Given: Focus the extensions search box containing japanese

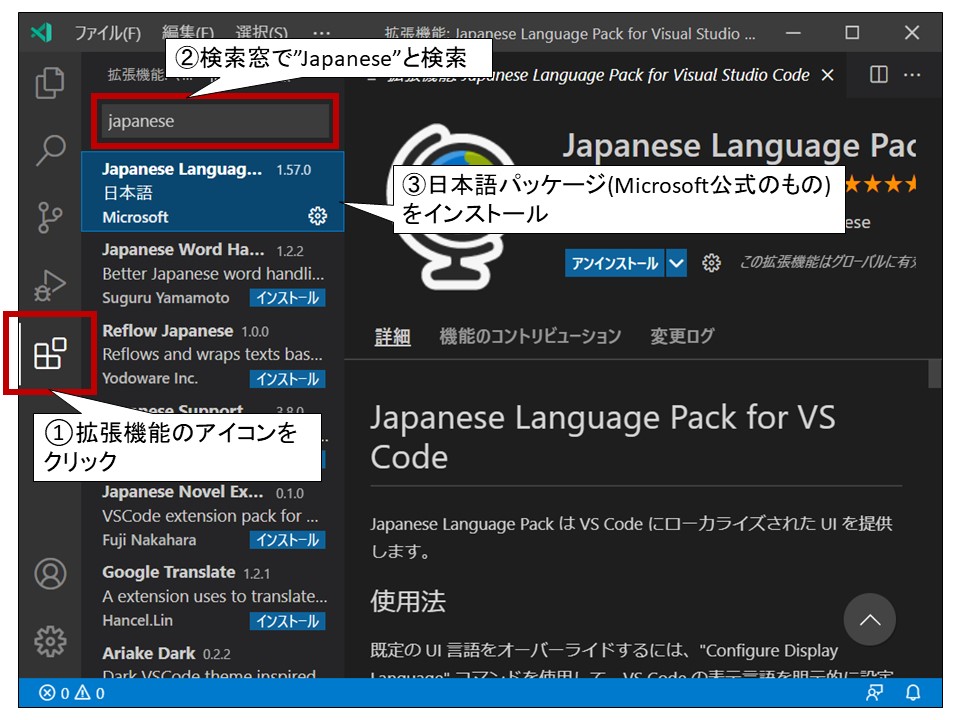Looking at the screenshot, I should click(x=215, y=121).
